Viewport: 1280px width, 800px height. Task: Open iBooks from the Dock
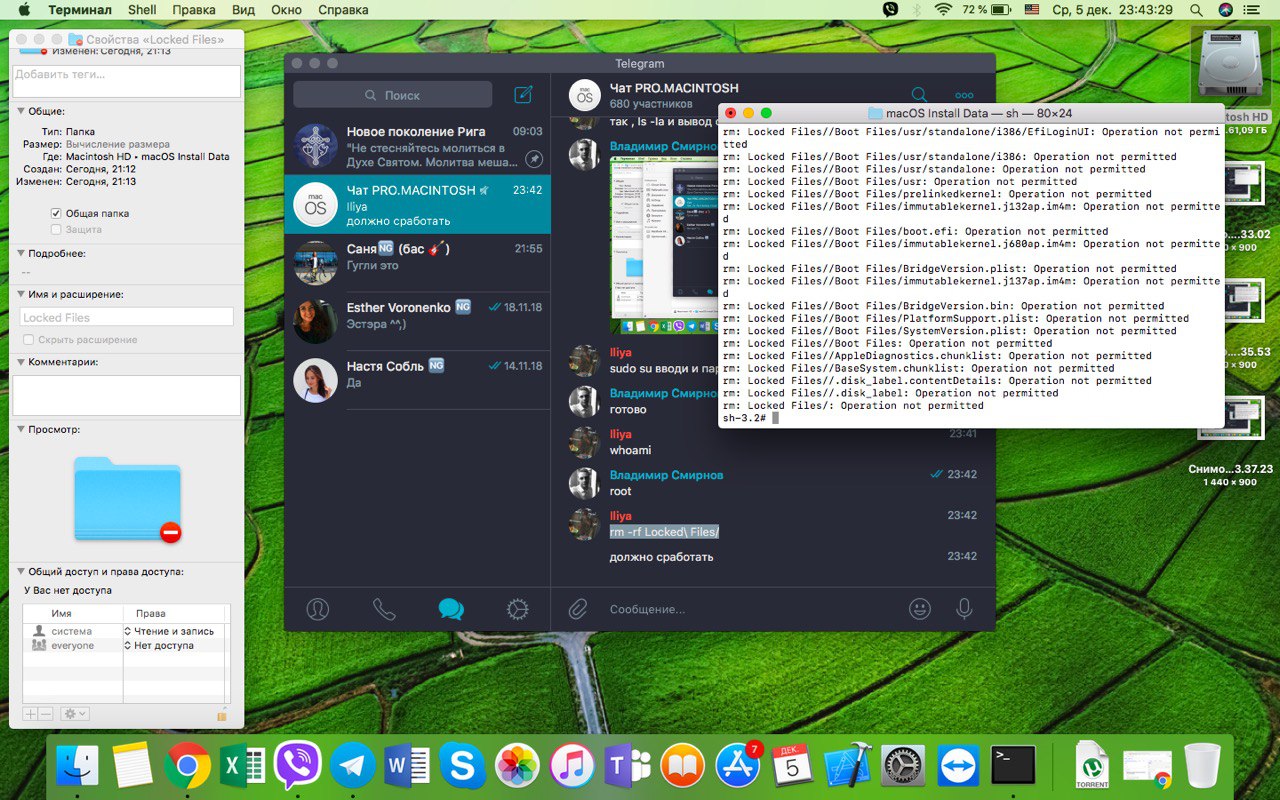click(683, 766)
